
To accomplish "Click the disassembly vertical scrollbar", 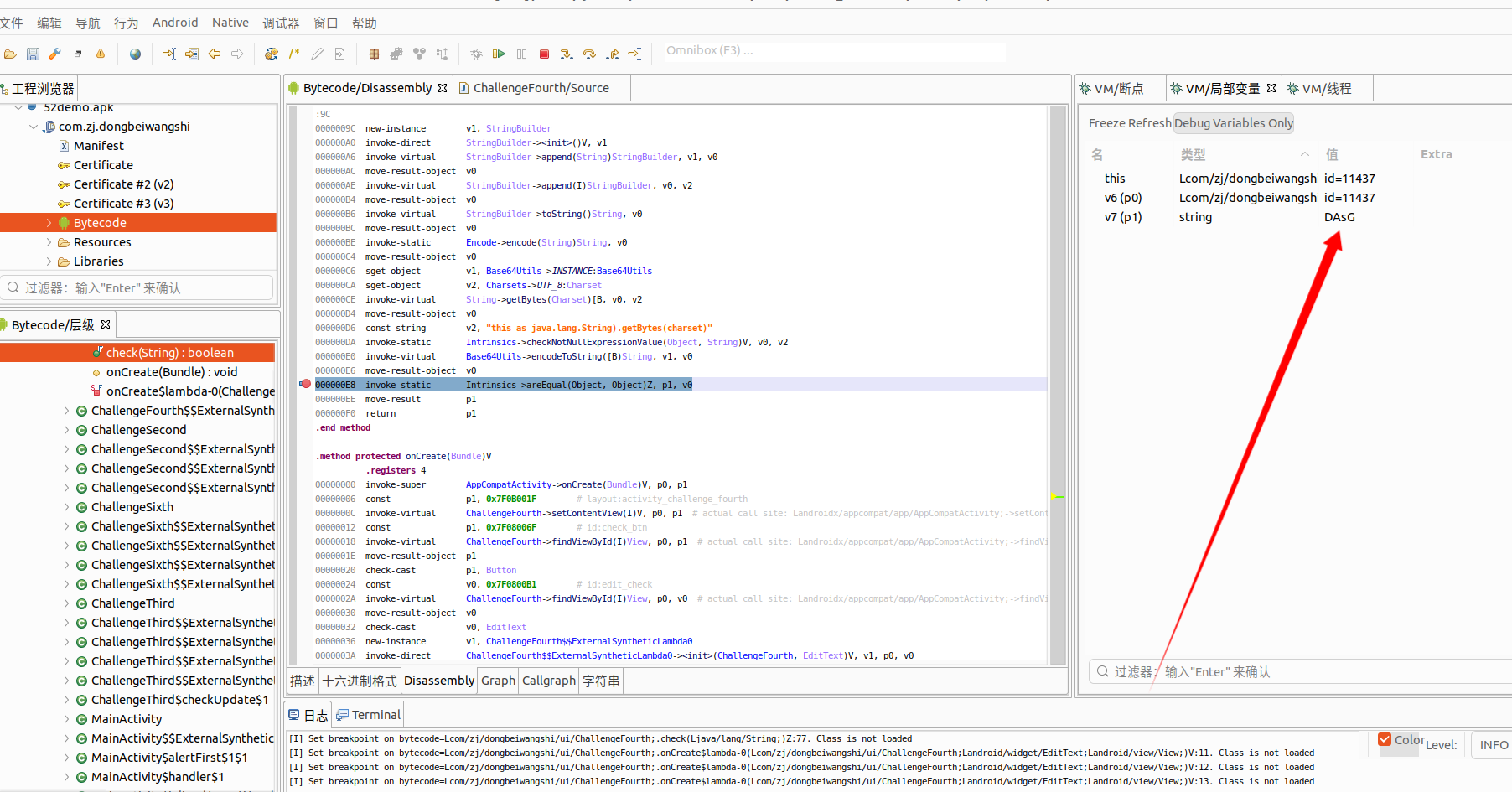I will [1058, 386].
